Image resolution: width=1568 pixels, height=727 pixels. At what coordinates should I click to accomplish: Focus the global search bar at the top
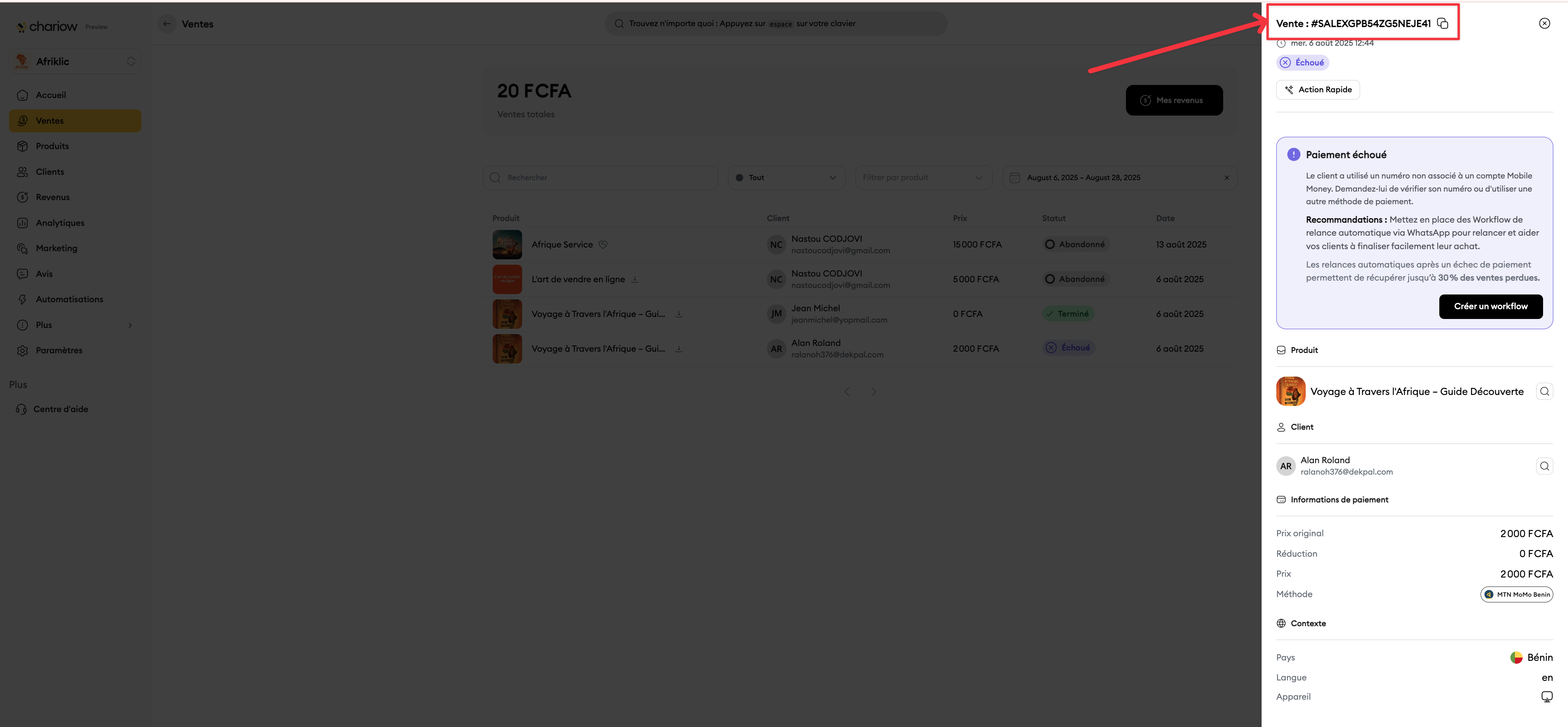pyautogui.click(x=775, y=24)
